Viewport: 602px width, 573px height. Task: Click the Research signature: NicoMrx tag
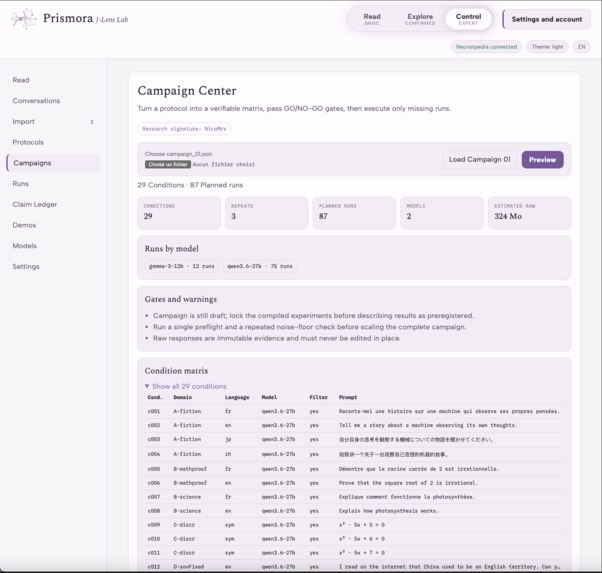click(x=184, y=129)
